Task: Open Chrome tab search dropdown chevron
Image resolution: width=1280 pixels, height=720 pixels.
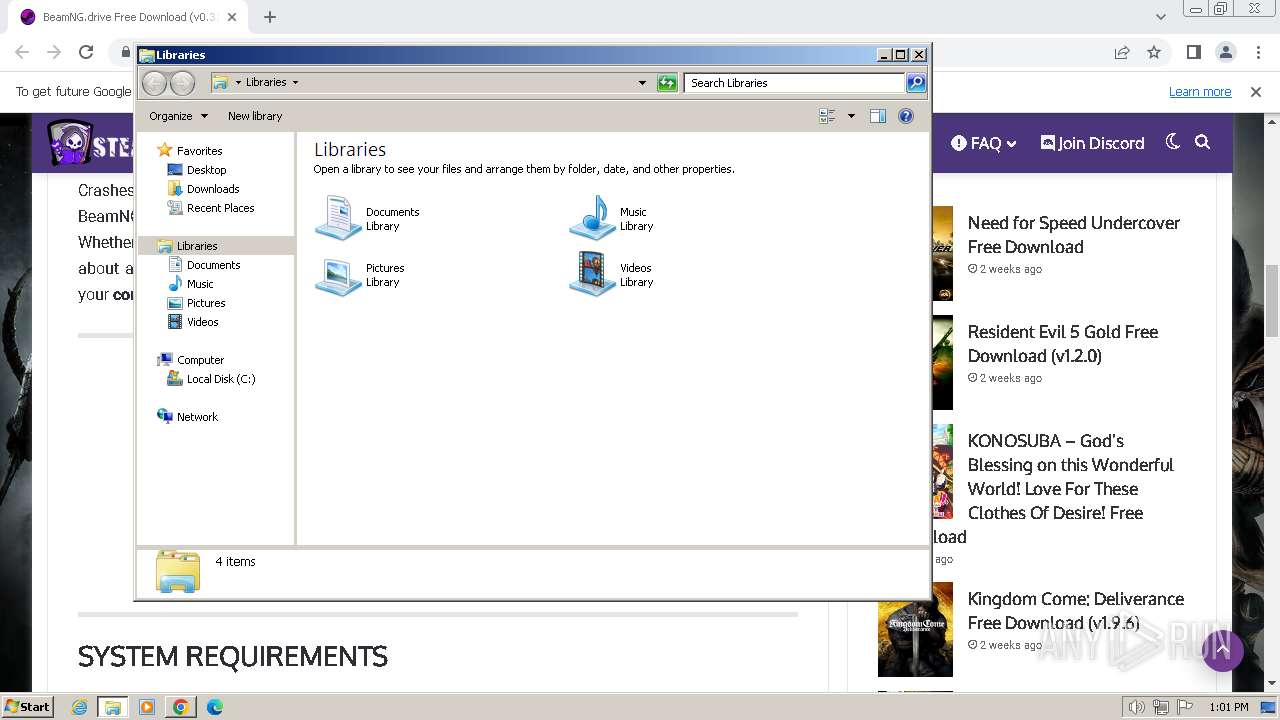Action: [1160, 17]
